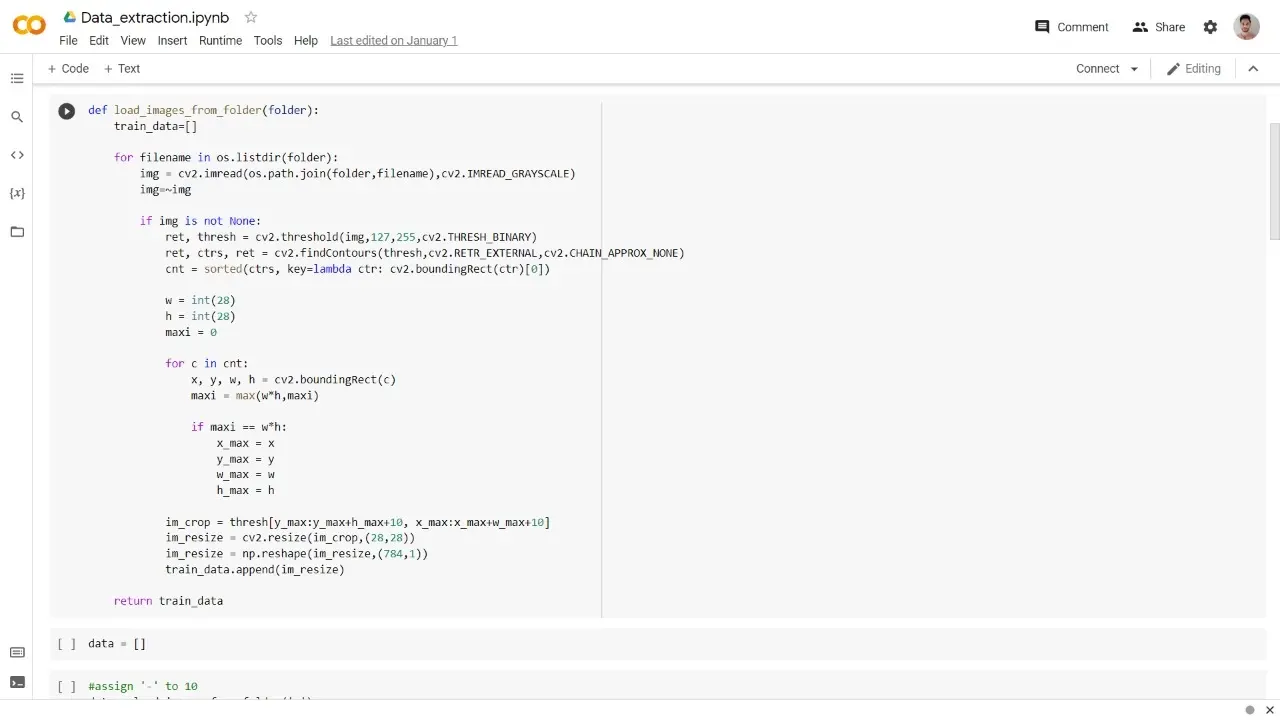Viewport: 1280px width, 720px height.
Task: Open the code snippets panel icon
Action: point(17,155)
